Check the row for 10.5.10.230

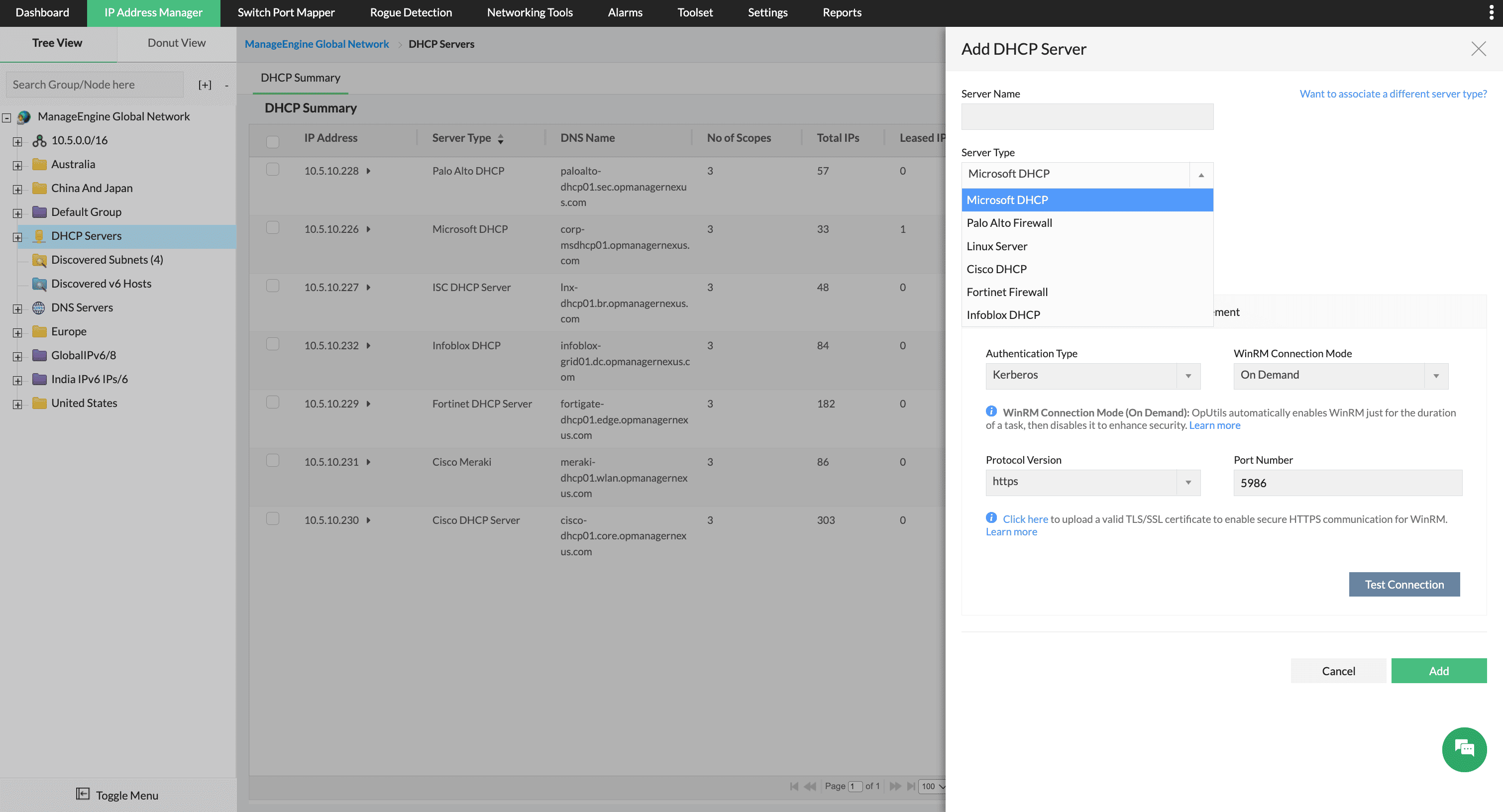272,518
